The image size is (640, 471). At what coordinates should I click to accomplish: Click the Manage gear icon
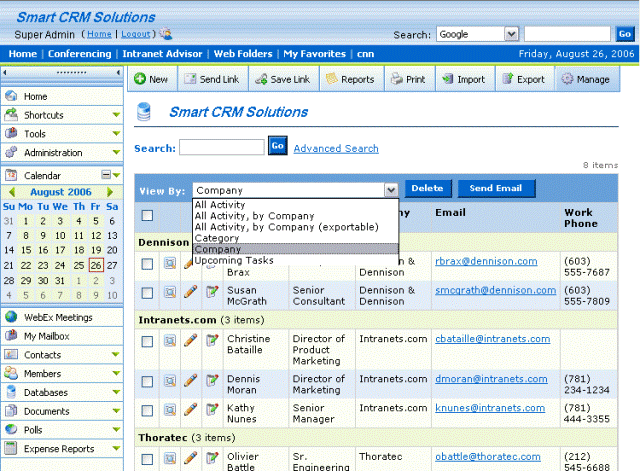(x=567, y=79)
